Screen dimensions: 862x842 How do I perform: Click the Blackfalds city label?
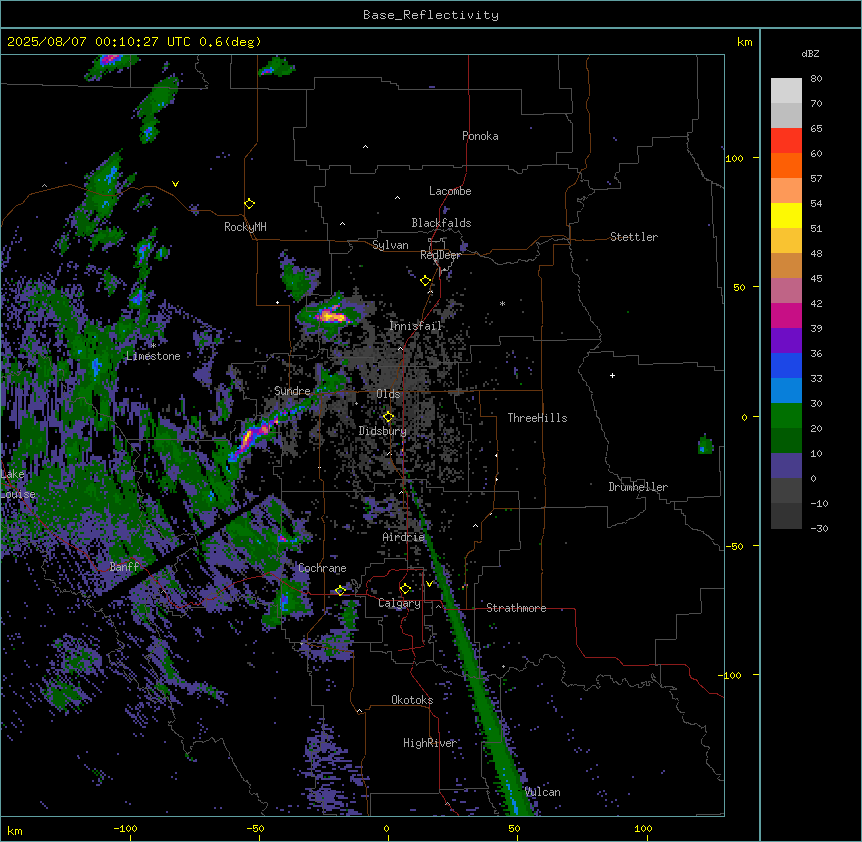[x=441, y=223]
